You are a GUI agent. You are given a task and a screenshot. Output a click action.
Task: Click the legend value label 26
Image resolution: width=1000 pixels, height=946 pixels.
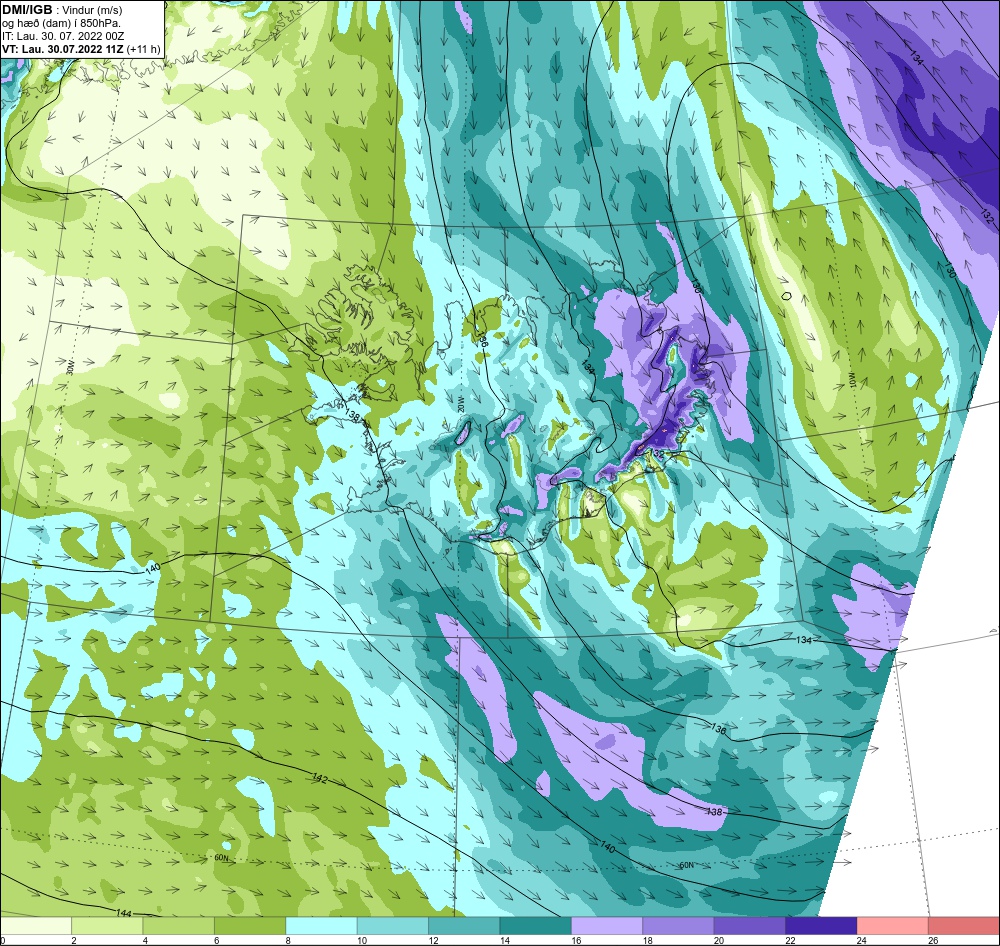(x=934, y=940)
